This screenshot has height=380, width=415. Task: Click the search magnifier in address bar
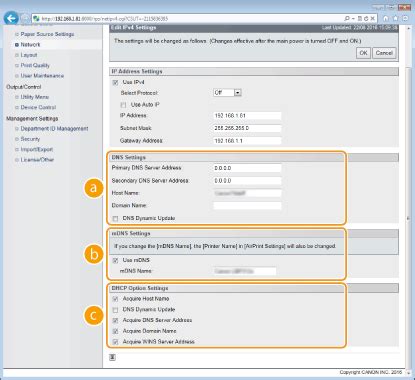click(x=347, y=18)
